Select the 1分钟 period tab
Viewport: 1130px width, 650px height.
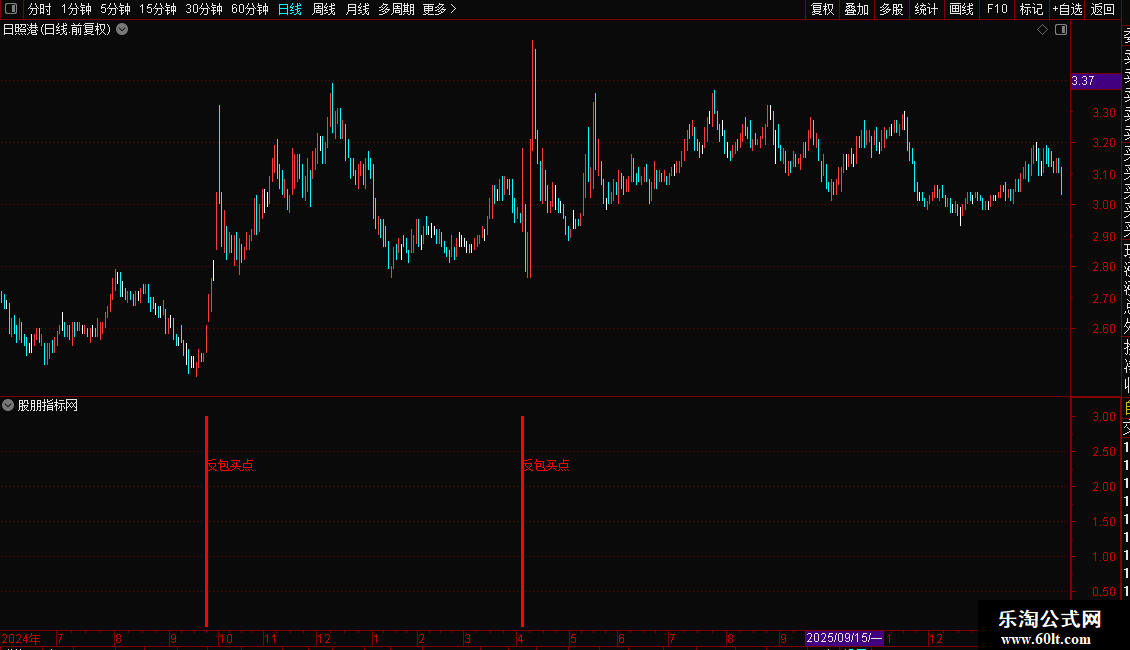pyautogui.click(x=76, y=9)
